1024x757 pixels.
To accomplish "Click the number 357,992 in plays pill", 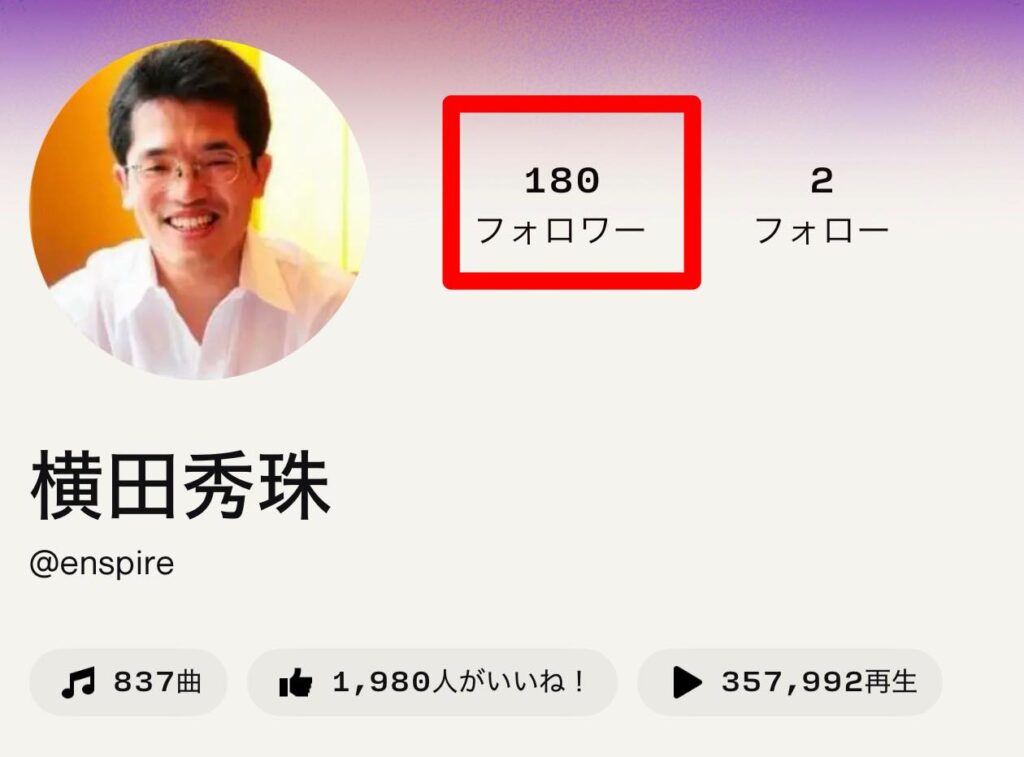I will coord(792,683).
